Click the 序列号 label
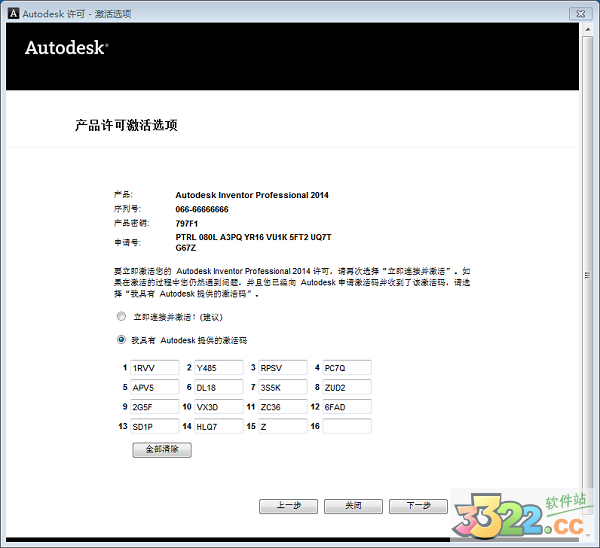This screenshot has height=548, width=600. pos(127,209)
